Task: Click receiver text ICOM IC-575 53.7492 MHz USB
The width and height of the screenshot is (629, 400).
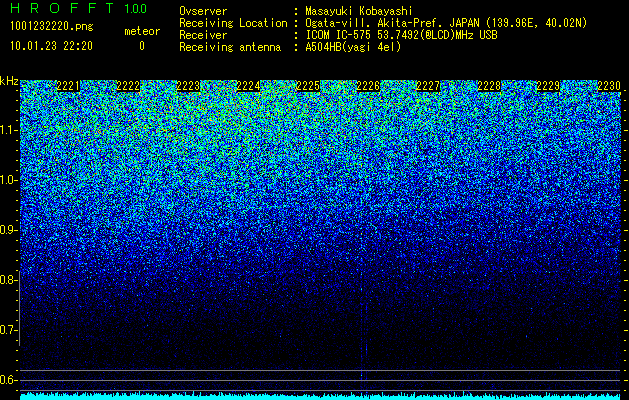Action: pyautogui.click(x=401, y=35)
